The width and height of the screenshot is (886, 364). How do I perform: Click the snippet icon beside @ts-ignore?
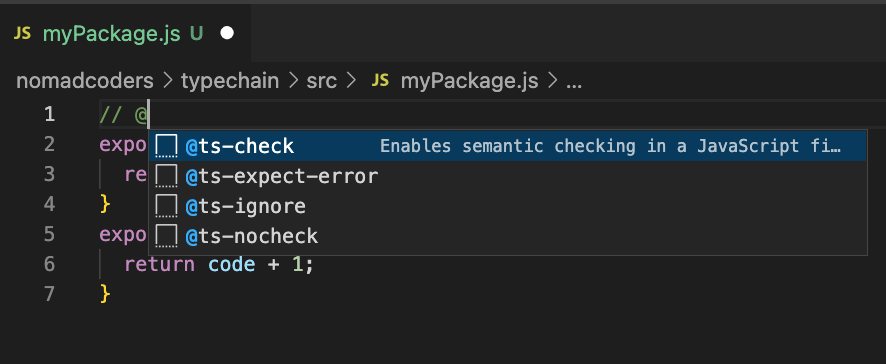pyautogui.click(x=167, y=206)
